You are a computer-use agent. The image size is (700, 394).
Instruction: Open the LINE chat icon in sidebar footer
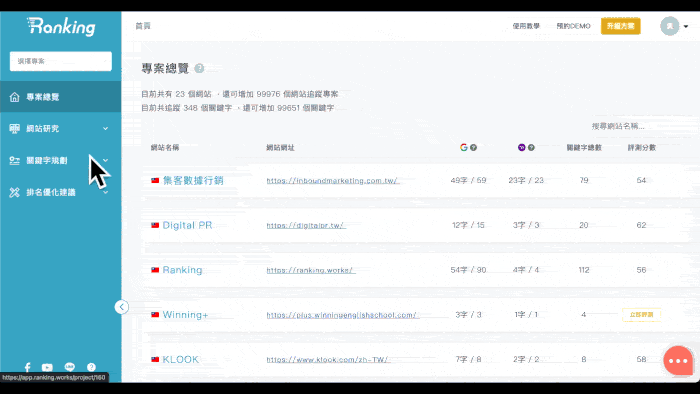tap(70, 367)
